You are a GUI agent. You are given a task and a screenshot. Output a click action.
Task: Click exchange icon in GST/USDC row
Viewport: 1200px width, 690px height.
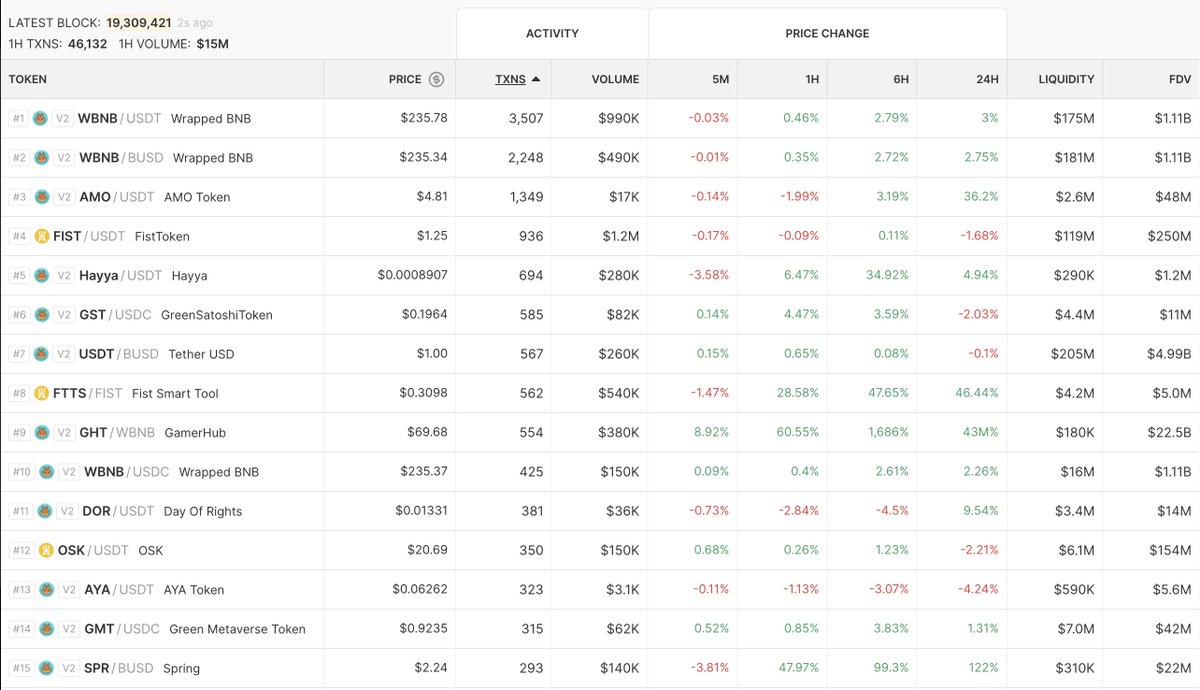point(41,314)
